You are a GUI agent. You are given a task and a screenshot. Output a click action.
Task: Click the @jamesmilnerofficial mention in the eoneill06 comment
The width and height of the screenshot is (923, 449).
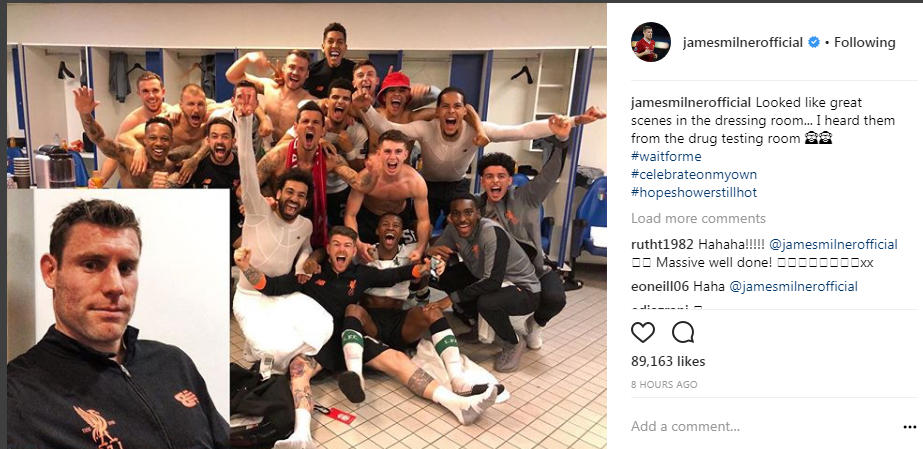pyautogui.click(x=793, y=287)
